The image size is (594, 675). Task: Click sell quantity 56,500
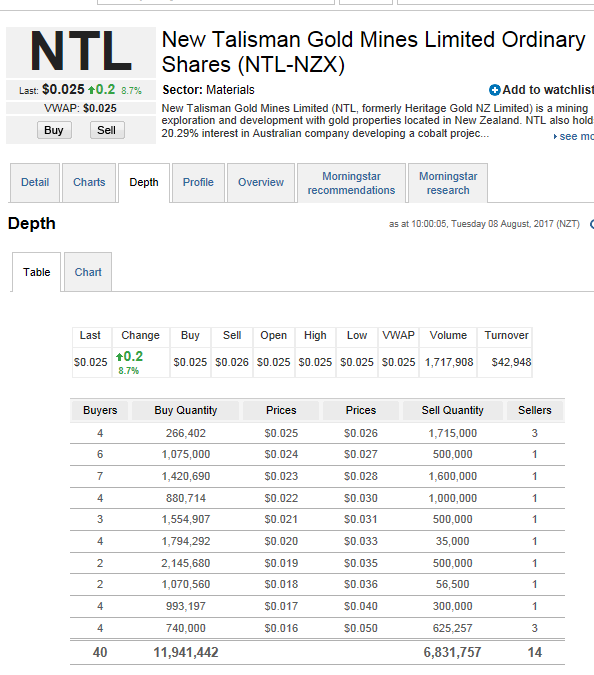pyautogui.click(x=452, y=585)
